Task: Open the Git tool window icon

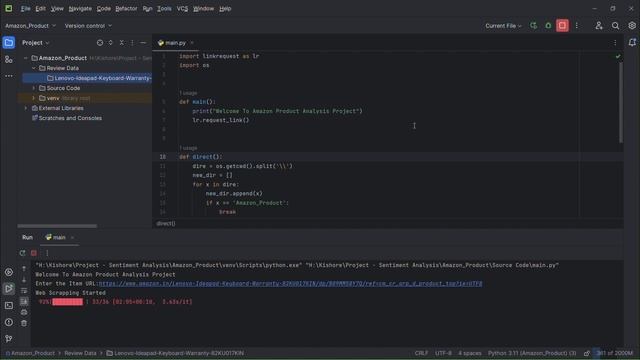Action: pos(9,338)
